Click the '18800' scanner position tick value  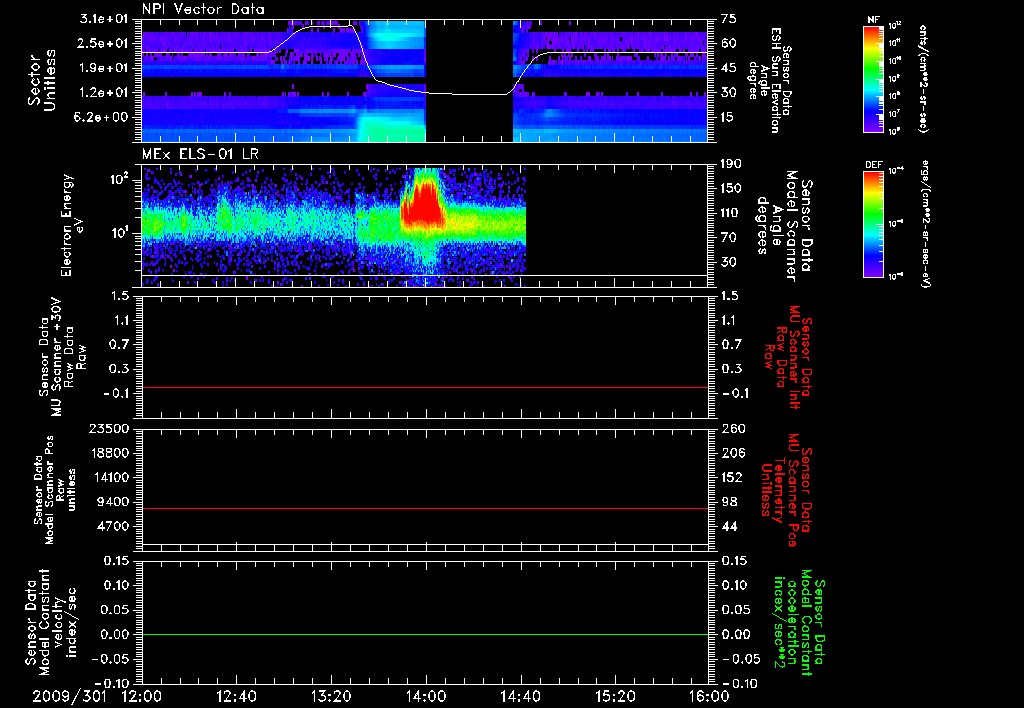(x=110, y=453)
